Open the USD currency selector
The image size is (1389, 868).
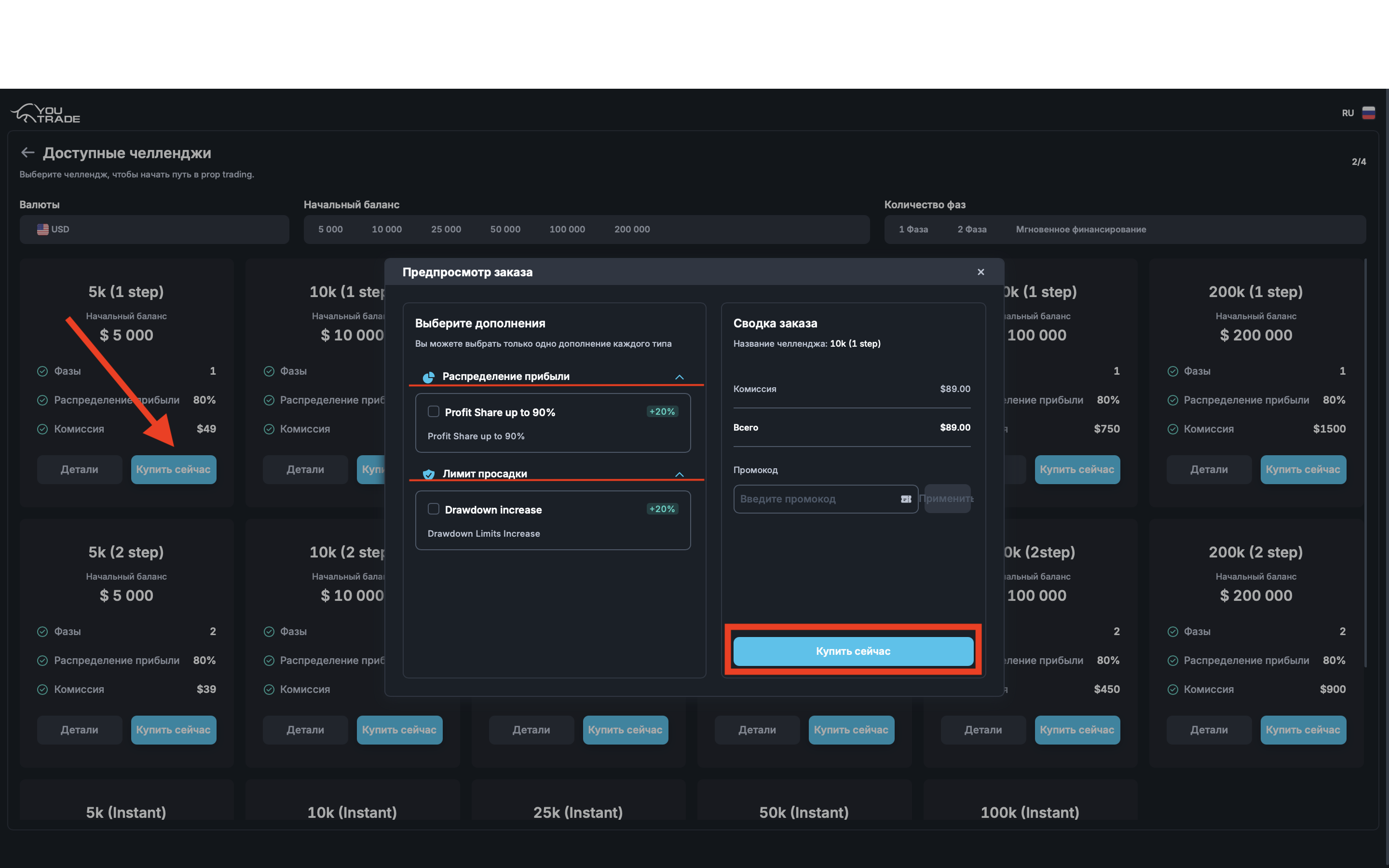tap(154, 229)
